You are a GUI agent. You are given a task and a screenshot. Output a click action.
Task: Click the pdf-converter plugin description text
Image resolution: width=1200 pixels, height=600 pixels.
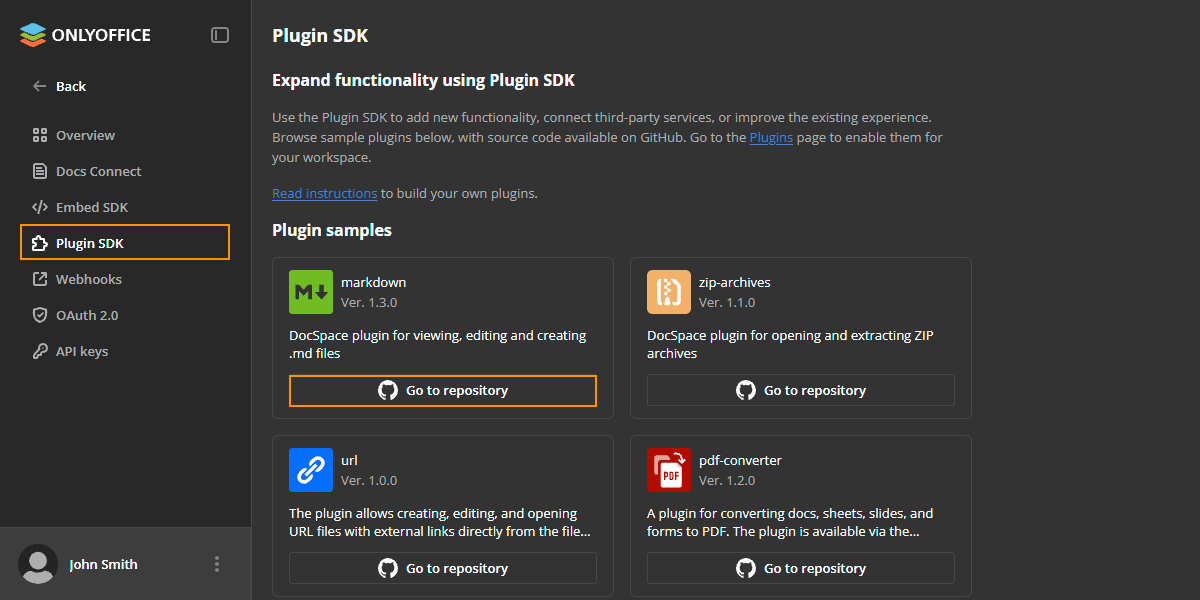pyautogui.click(x=790, y=522)
